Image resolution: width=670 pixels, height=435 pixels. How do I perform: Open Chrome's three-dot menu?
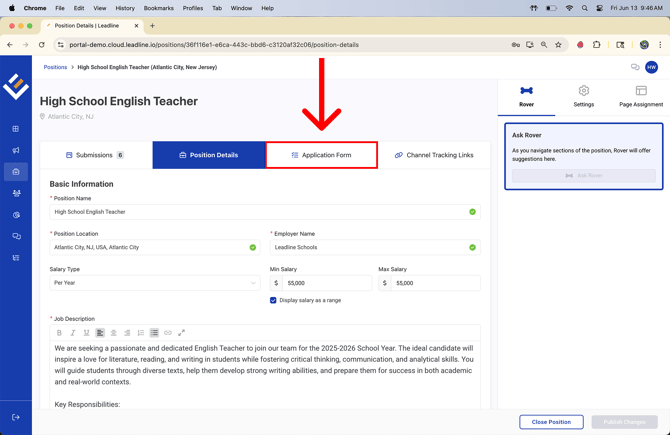click(x=660, y=45)
